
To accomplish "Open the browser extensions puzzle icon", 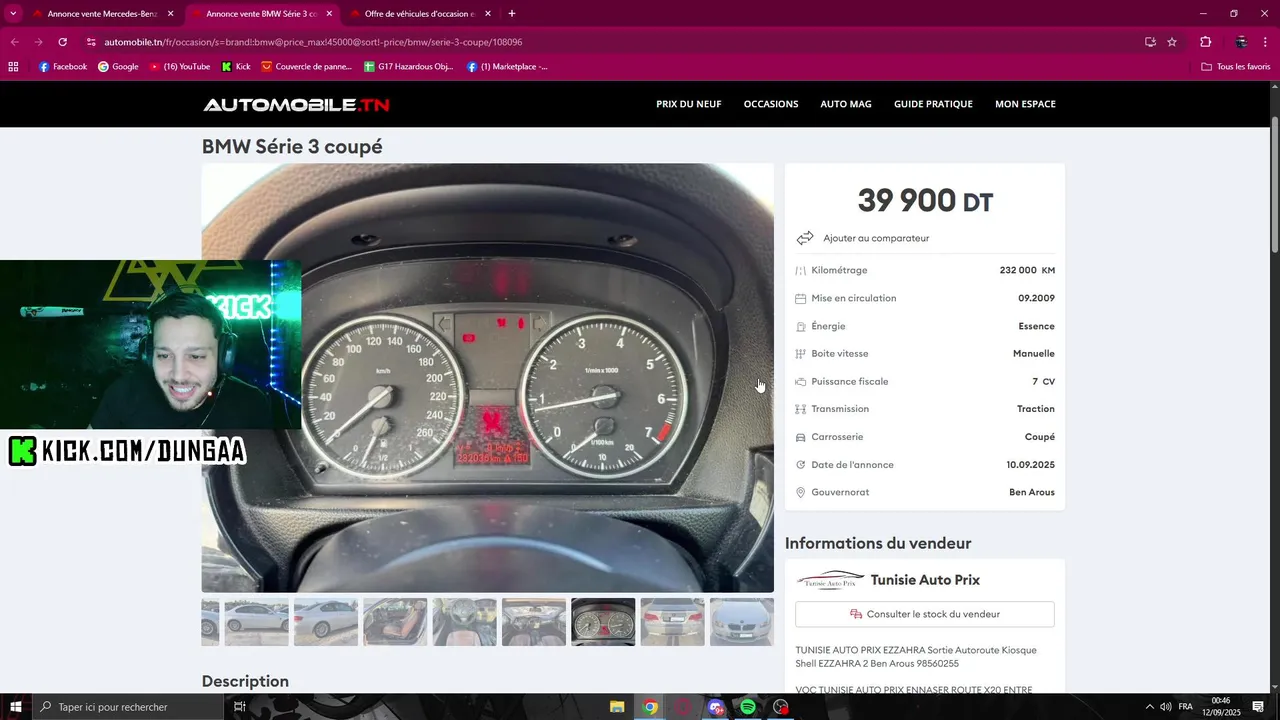I will tap(1205, 42).
